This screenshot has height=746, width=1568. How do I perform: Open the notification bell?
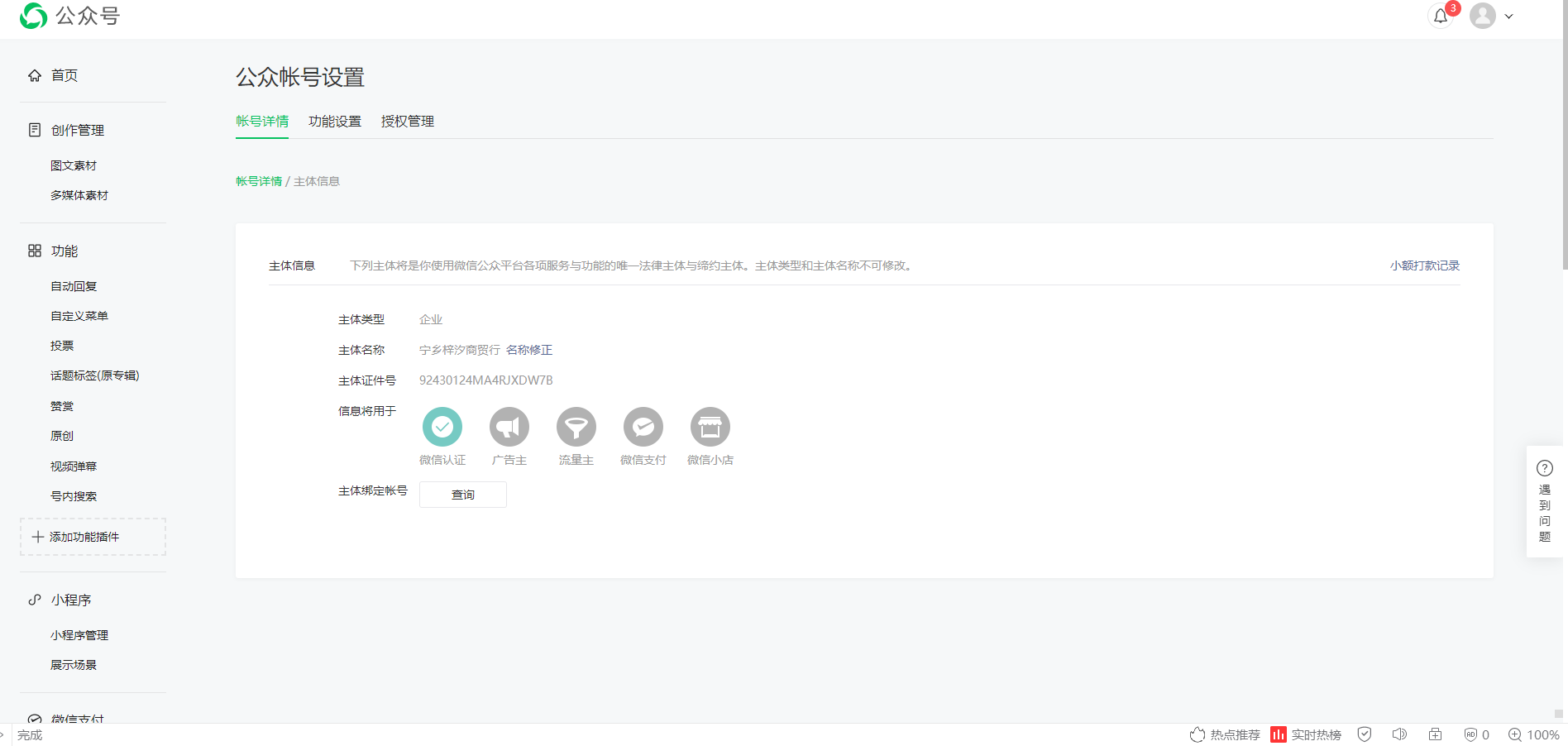1441,16
